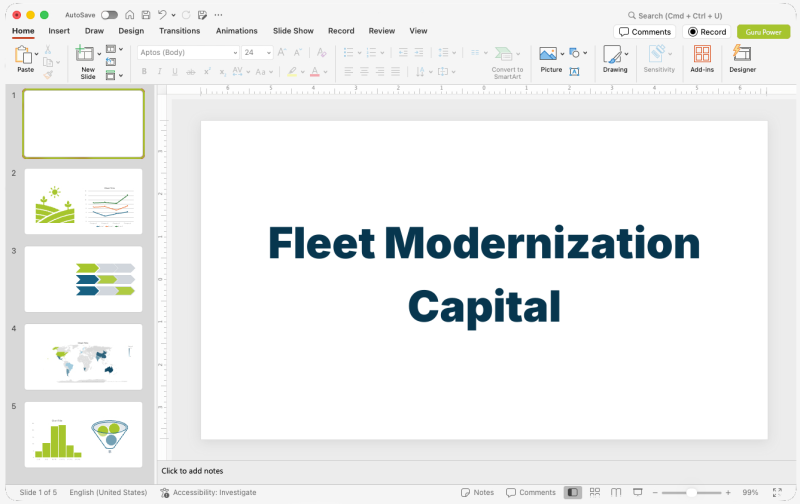This screenshot has width=800, height=504.
Task: Select slide 3 thumbnail with chevron arrows
Action: pyautogui.click(x=84, y=279)
